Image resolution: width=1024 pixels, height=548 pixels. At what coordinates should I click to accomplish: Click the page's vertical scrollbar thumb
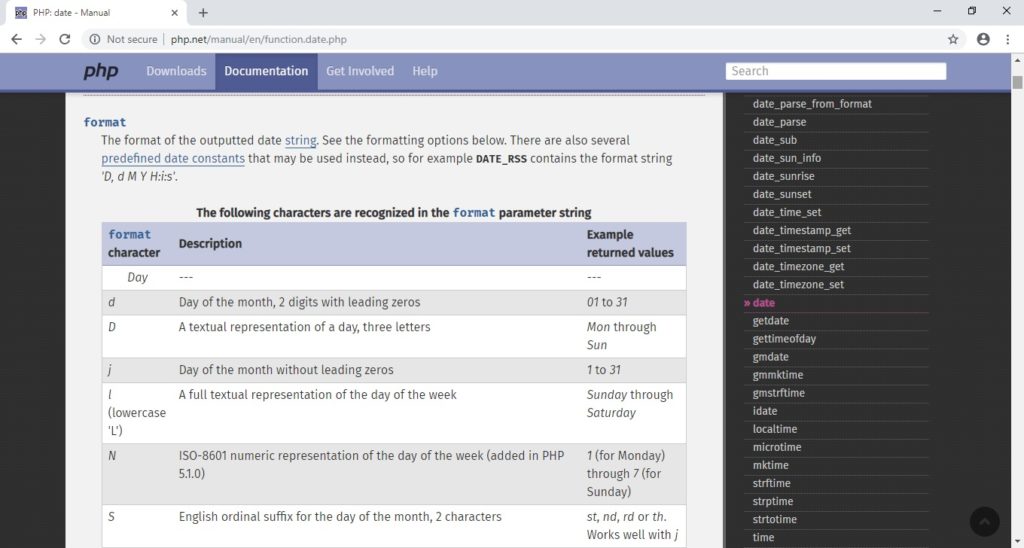point(1017,82)
